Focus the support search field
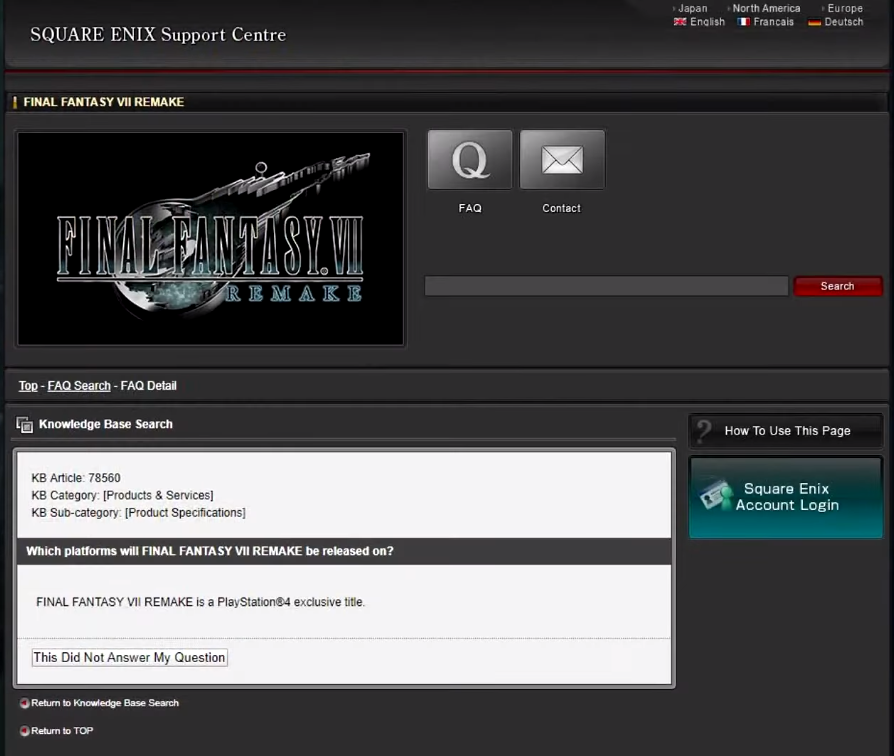The image size is (894, 756). [x=607, y=286]
